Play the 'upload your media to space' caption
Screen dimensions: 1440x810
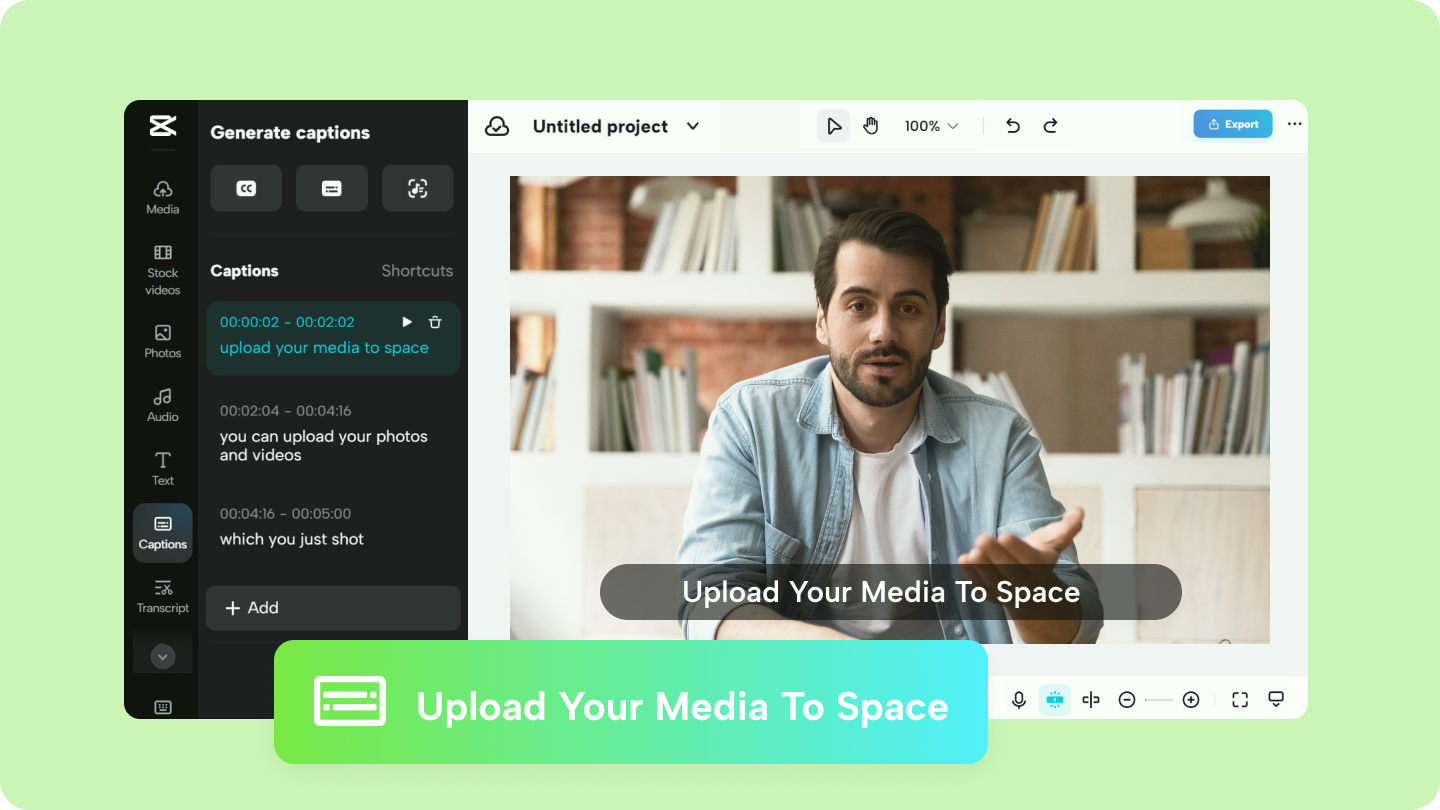[407, 322]
